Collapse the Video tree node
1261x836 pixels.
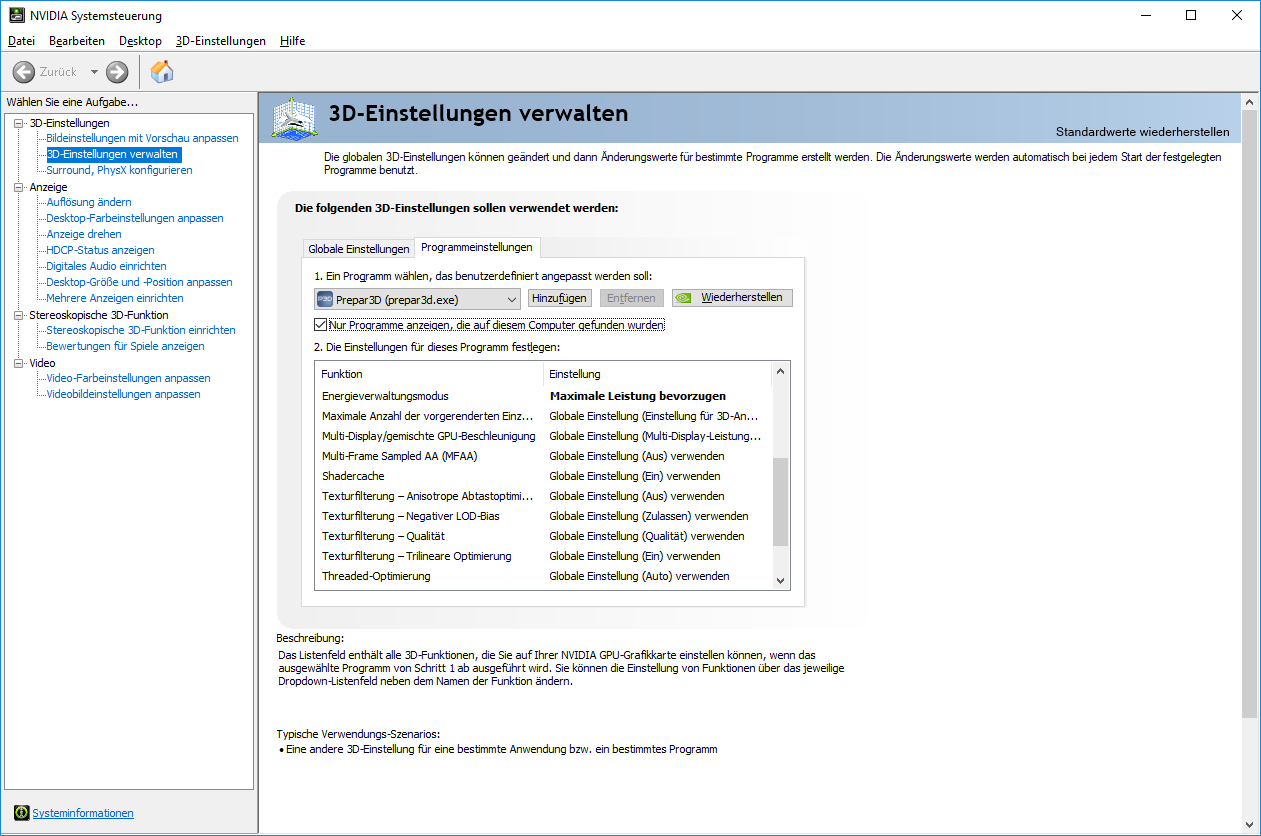pyautogui.click(x=18, y=363)
